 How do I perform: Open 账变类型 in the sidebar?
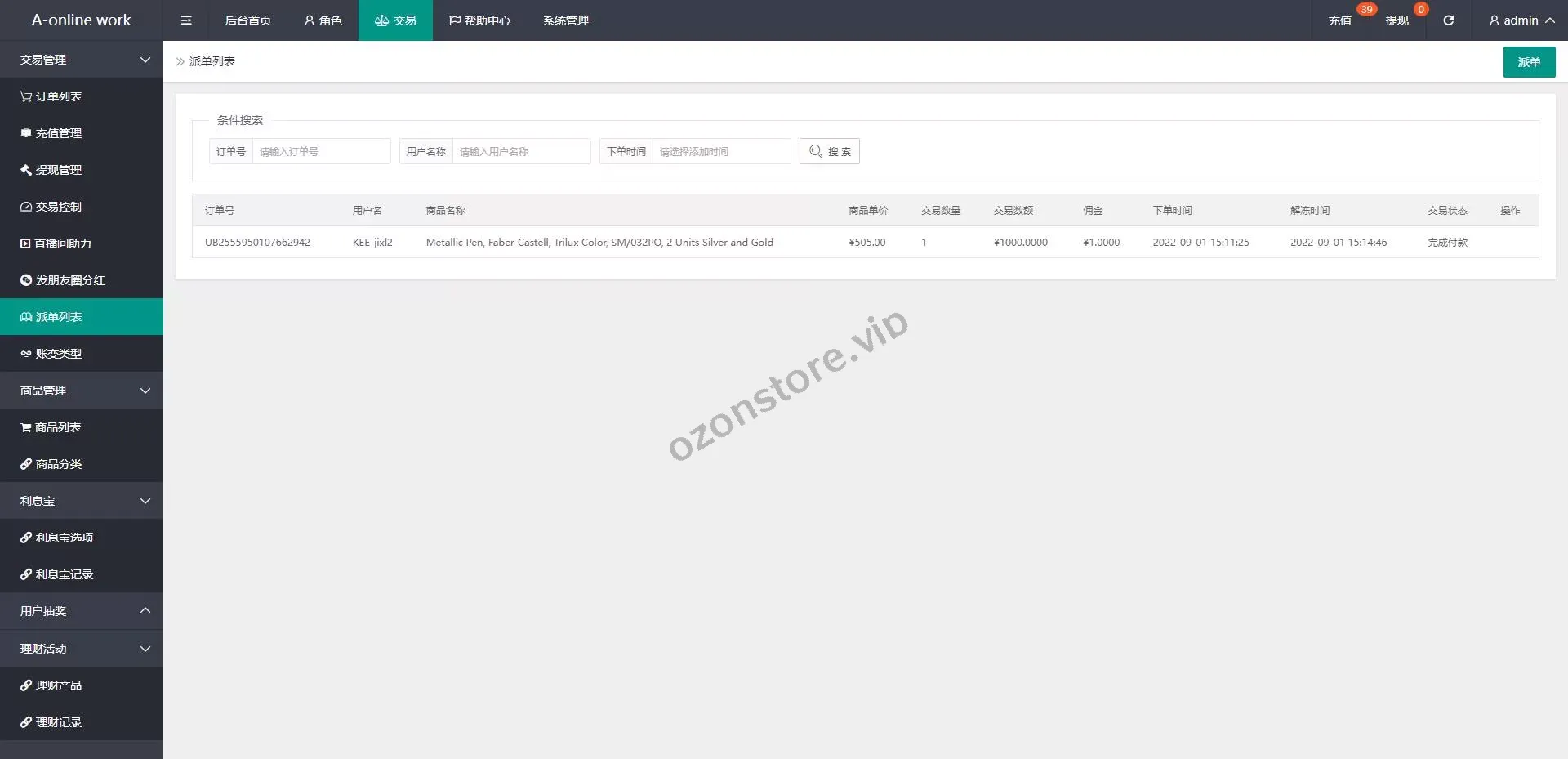51,354
